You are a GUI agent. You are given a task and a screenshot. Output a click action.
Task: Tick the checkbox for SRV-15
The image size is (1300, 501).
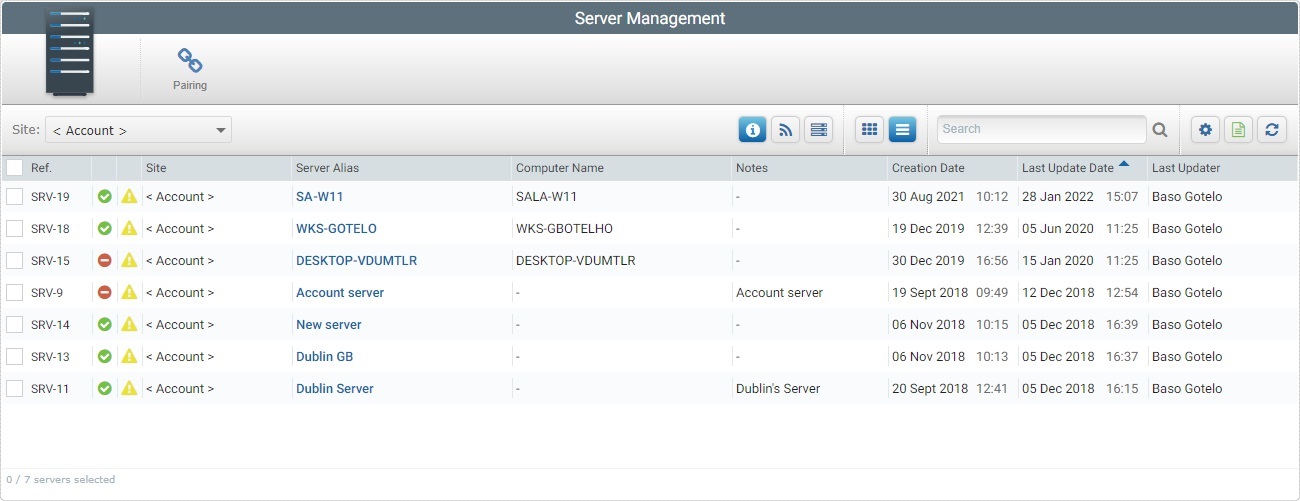(x=14, y=261)
